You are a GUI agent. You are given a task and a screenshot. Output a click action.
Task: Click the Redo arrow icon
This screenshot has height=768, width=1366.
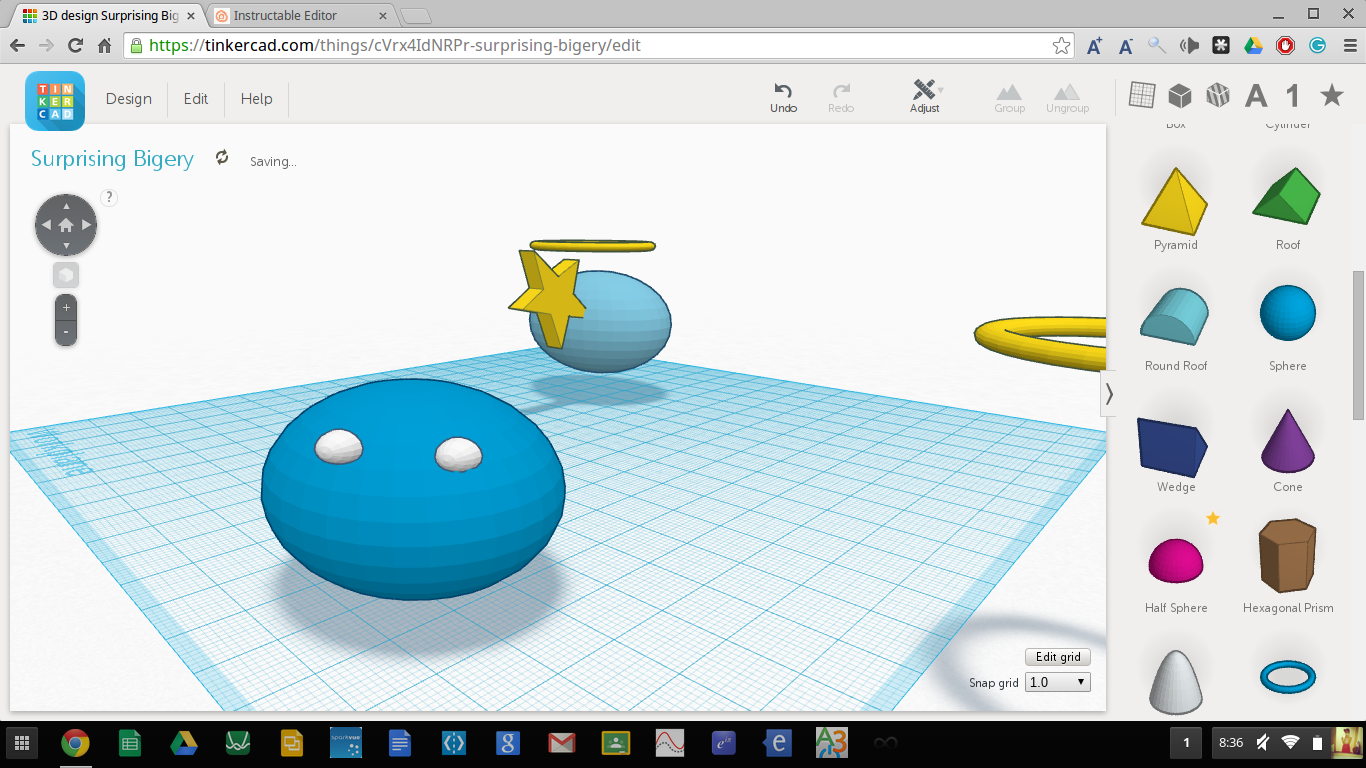[x=841, y=90]
